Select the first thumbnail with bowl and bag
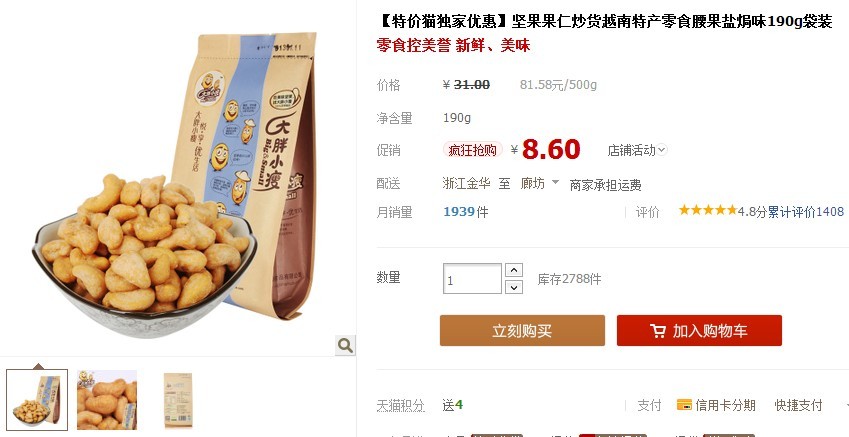The image size is (849, 437). pos(37,400)
